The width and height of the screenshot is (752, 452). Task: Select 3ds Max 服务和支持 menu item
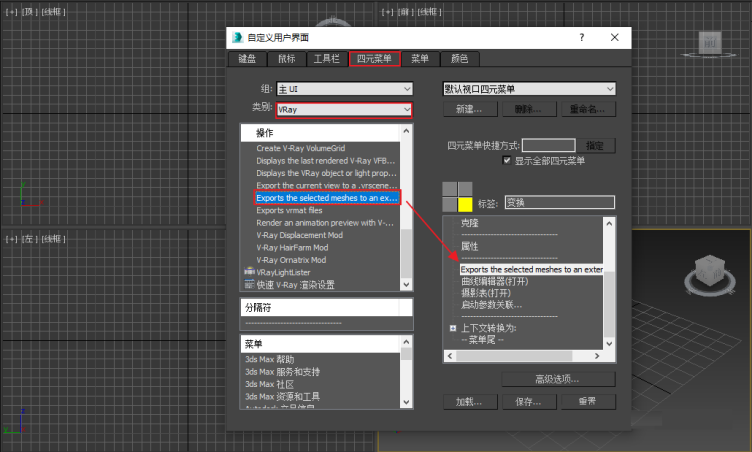point(282,372)
